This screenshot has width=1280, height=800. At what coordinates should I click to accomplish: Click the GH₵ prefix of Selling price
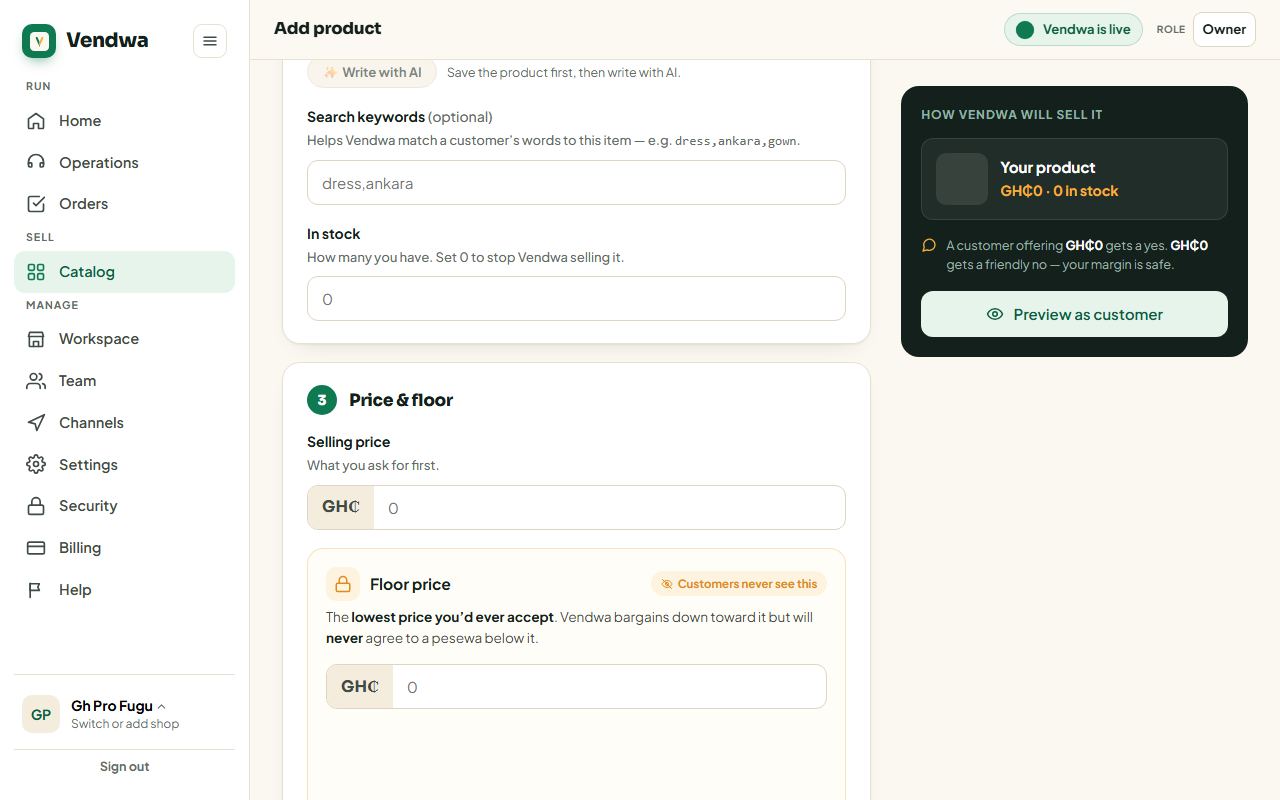pyautogui.click(x=341, y=508)
